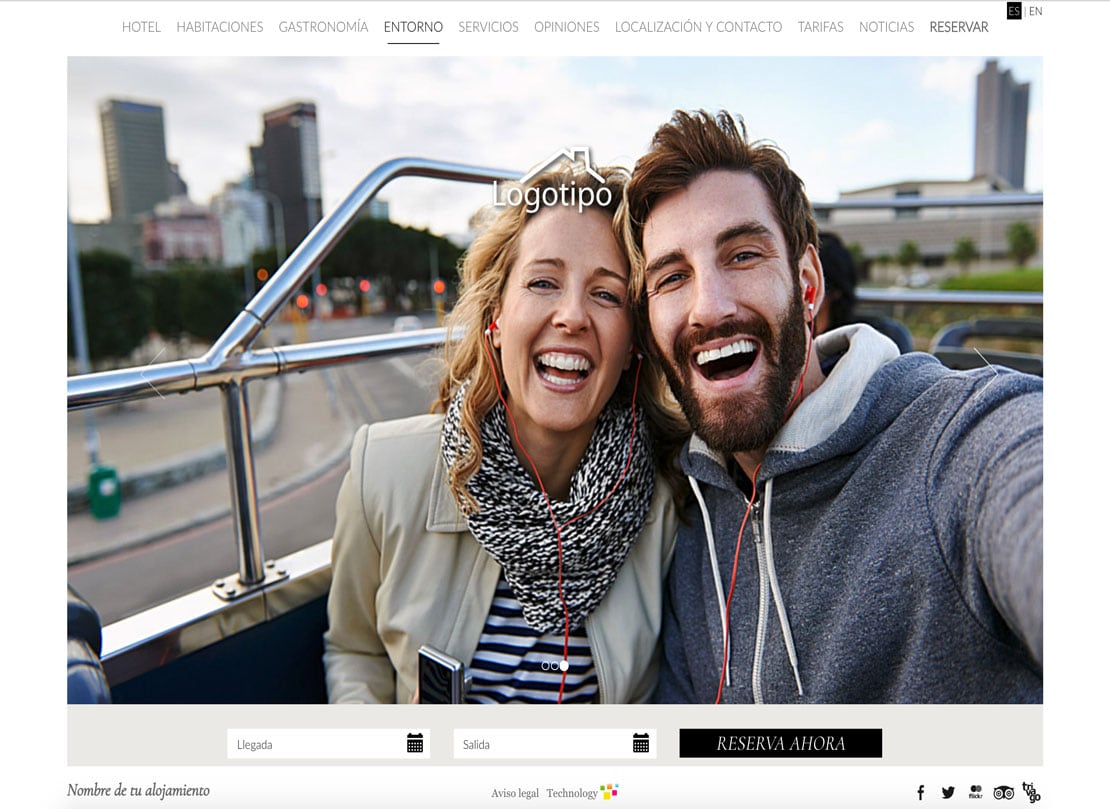The height and width of the screenshot is (809, 1110).
Task: Show next slide with right arrow
Action: pos(985,372)
